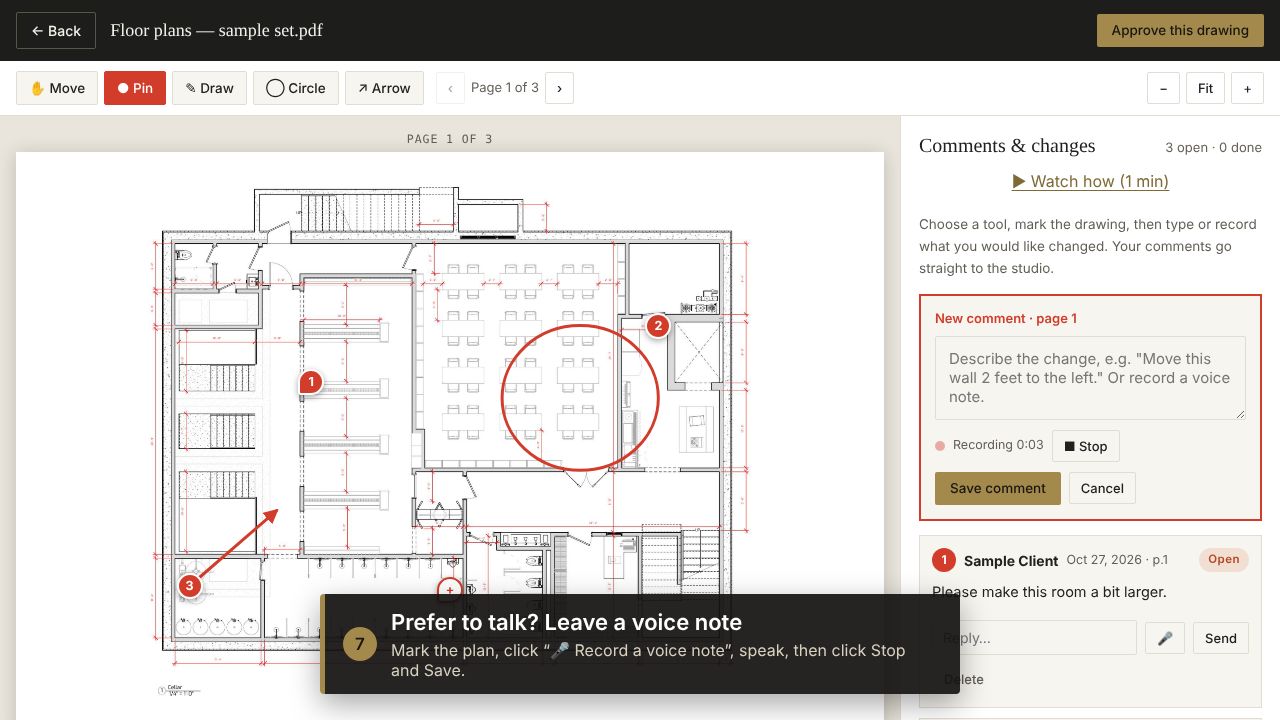Open pin 2 on the floor plan
Screen dimensions: 1280x720
pyautogui.click(x=657, y=326)
